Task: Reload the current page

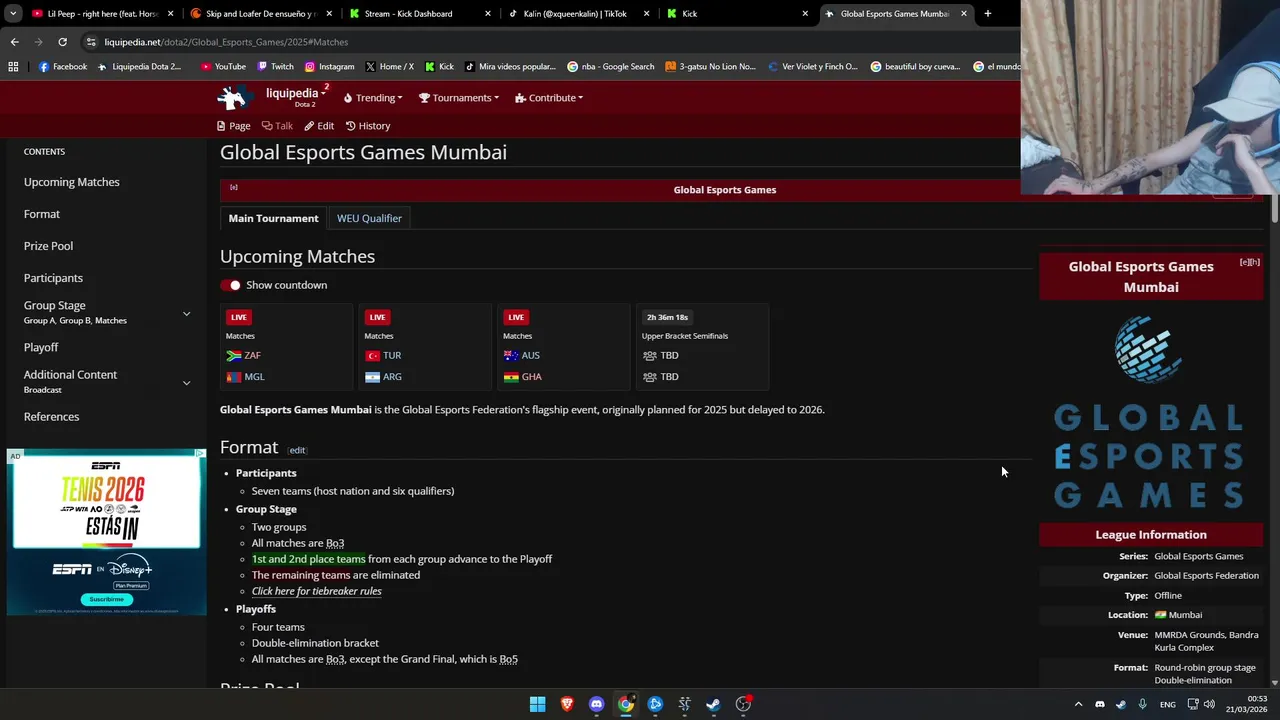Action: 62,42
